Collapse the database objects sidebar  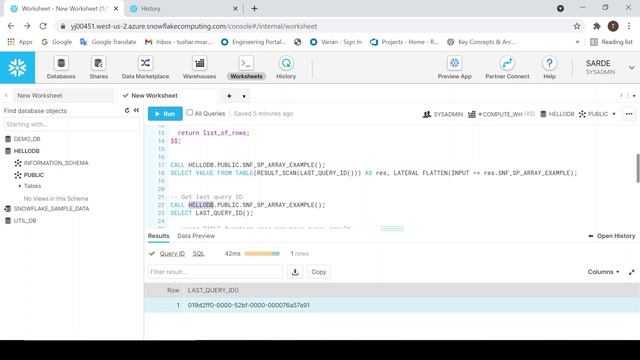coord(136,111)
